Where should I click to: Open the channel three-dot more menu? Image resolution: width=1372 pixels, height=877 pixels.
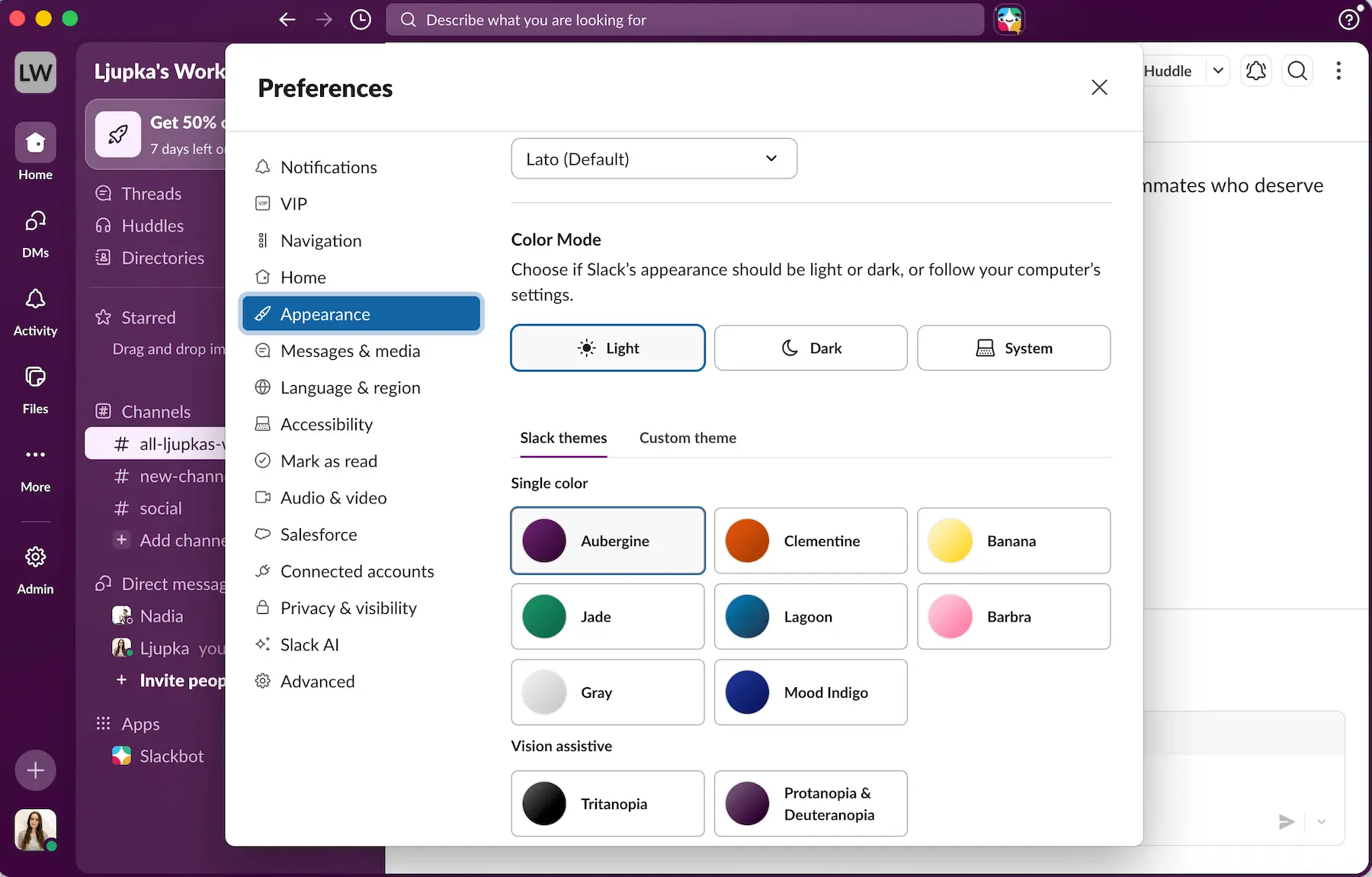tap(1338, 71)
